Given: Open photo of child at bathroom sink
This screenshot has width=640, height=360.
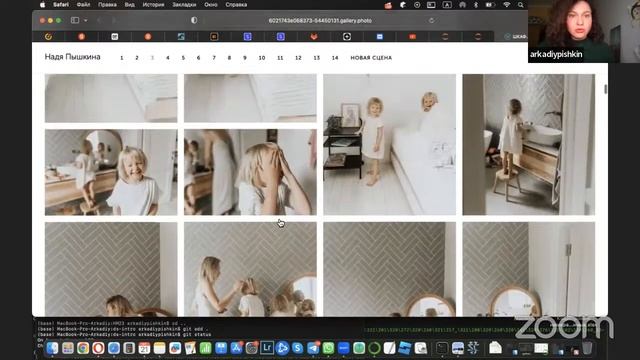Looking at the screenshot, I should pyautogui.click(x=529, y=144).
